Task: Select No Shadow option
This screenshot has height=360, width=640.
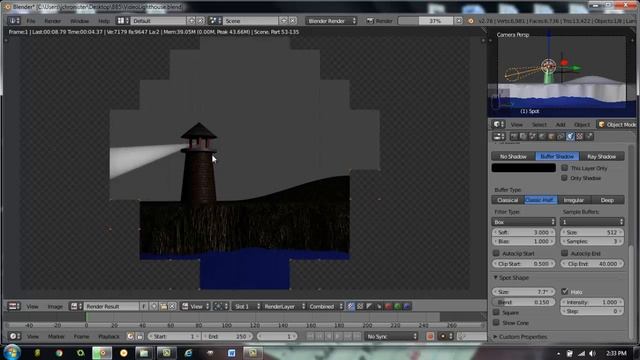Action: 513,156
